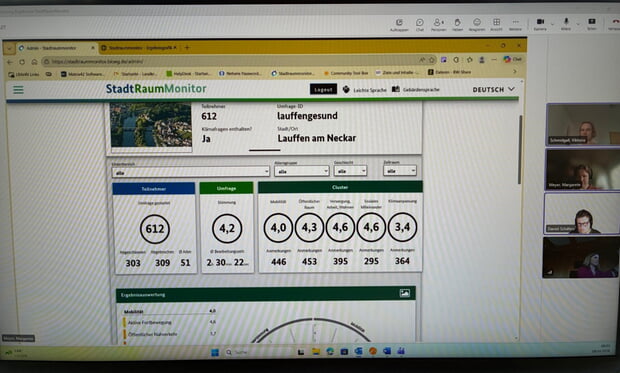This screenshot has height=373, width=620.
Task: Open camera options dropdown arrow in Teams
Action: point(552,25)
